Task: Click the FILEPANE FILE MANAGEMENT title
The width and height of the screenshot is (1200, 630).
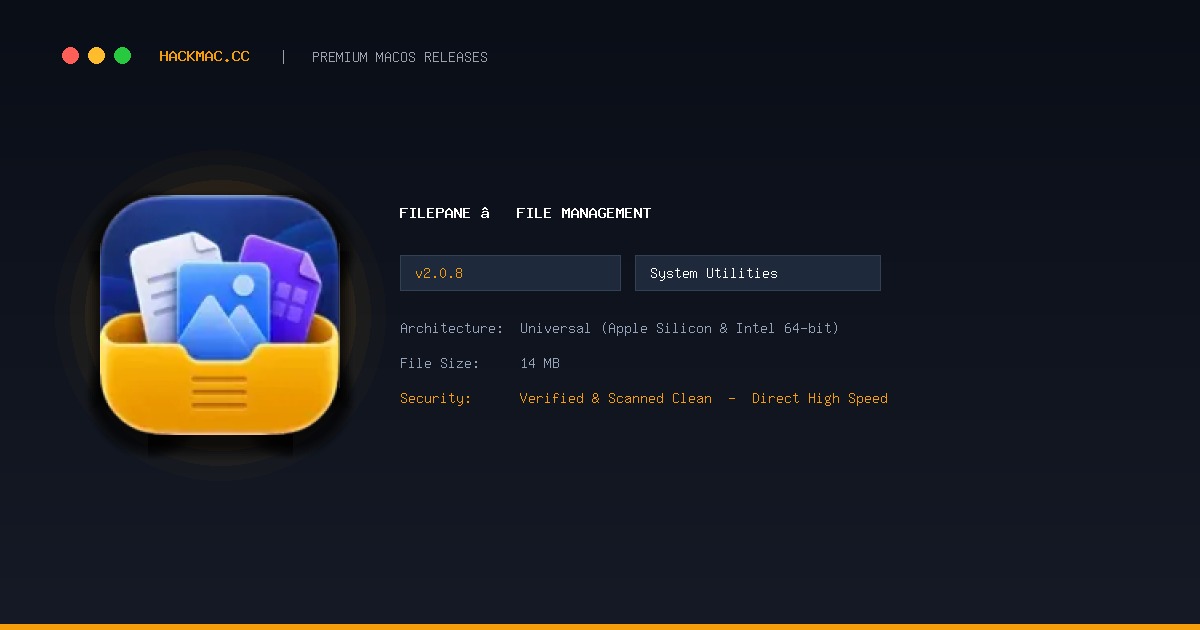Action: [525, 213]
